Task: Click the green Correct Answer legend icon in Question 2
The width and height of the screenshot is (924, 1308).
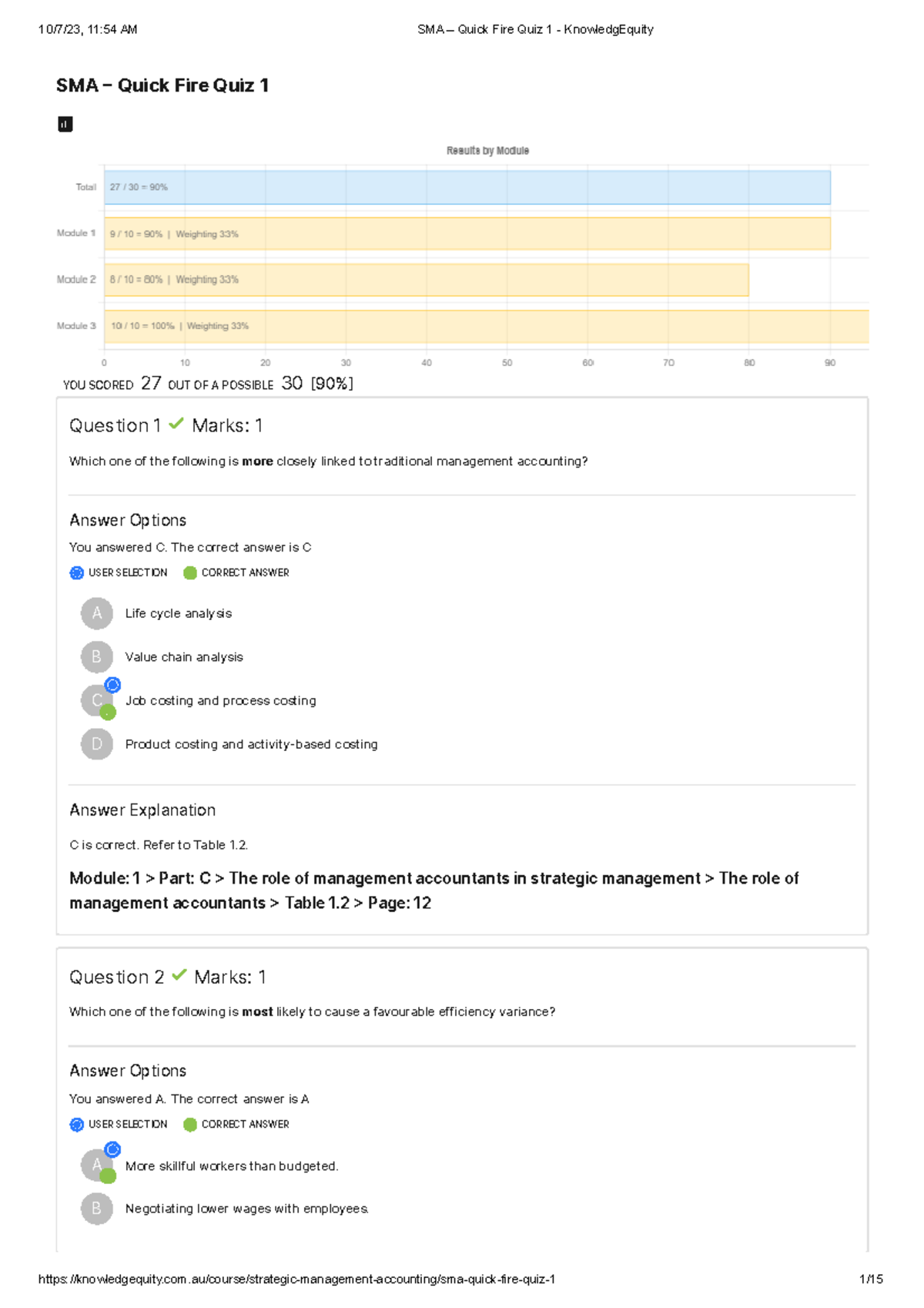Action: point(190,1125)
